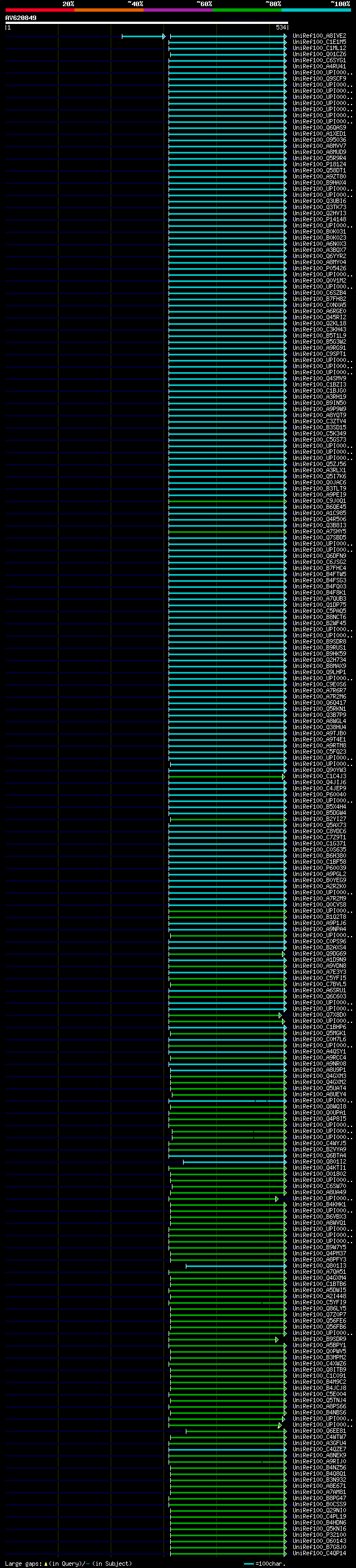Select the UniRef100_O95036 label

319,140
